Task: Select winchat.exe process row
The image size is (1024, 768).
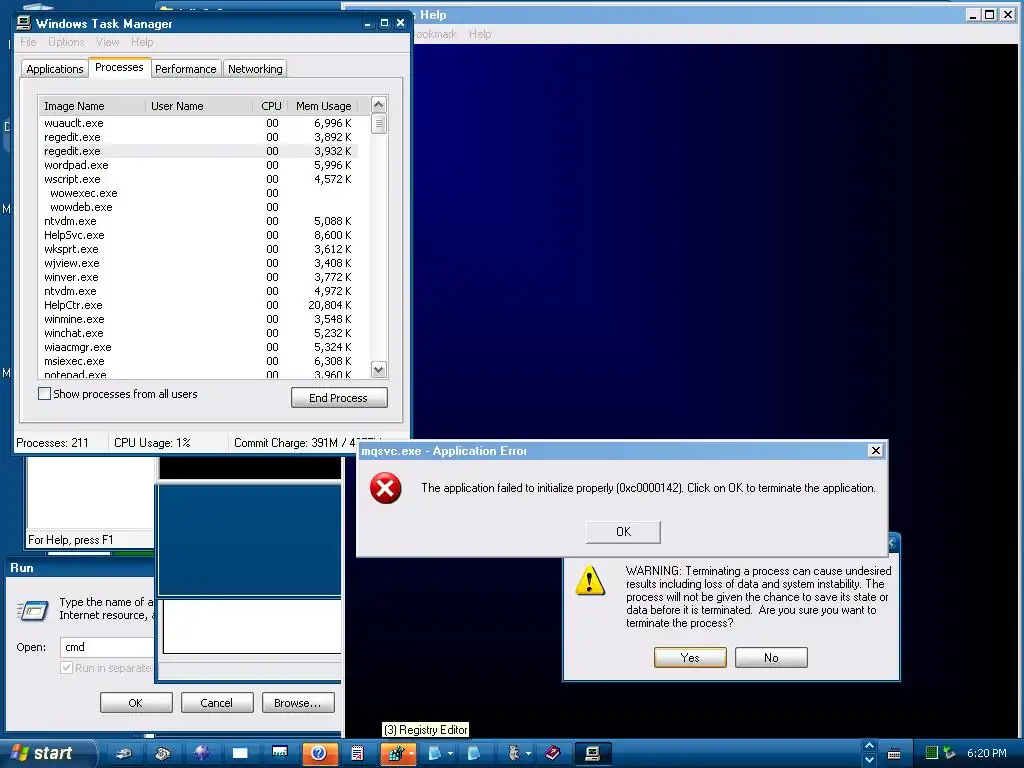Action: (x=199, y=333)
